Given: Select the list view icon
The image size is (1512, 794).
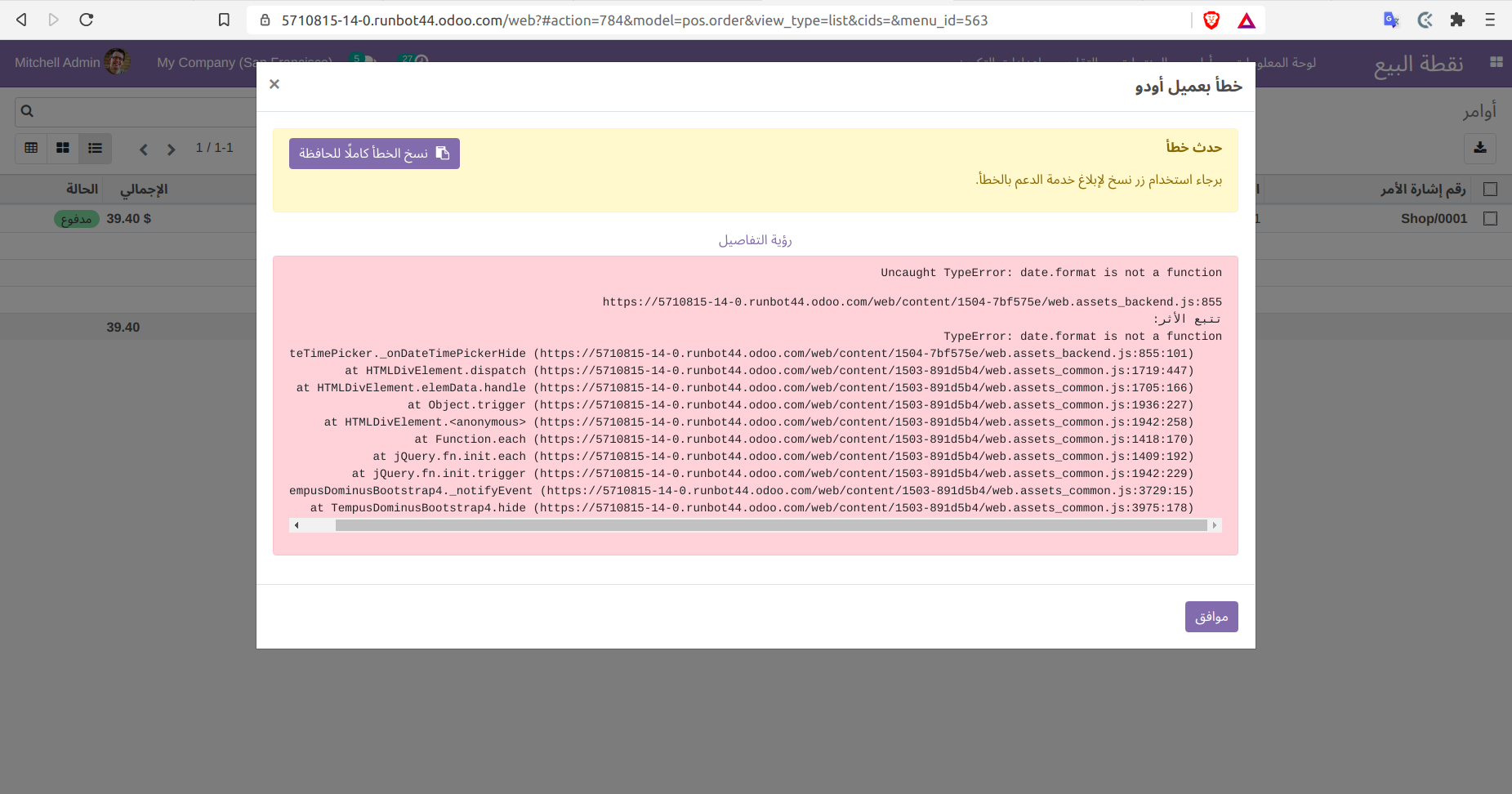Looking at the screenshot, I should pyautogui.click(x=95, y=148).
